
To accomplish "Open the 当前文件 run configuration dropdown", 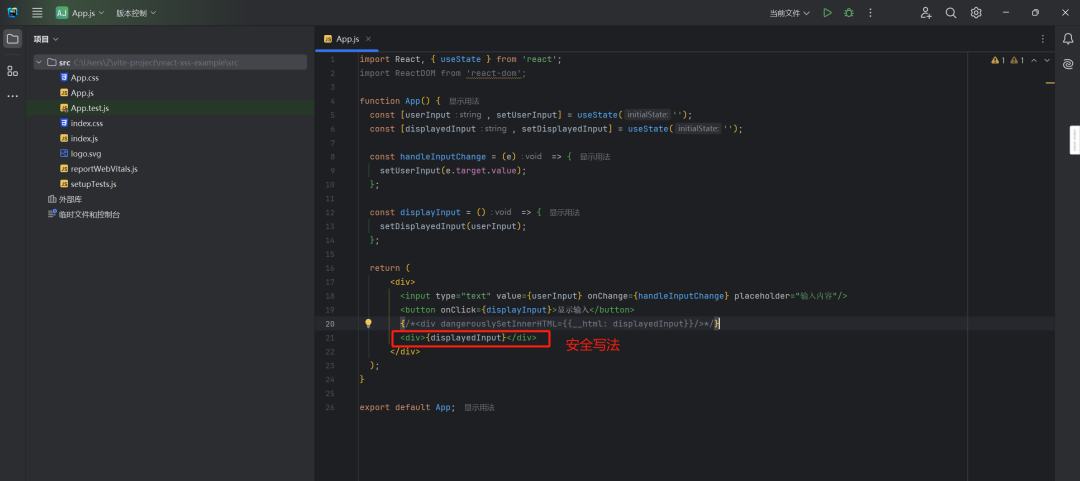I will click(789, 12).
